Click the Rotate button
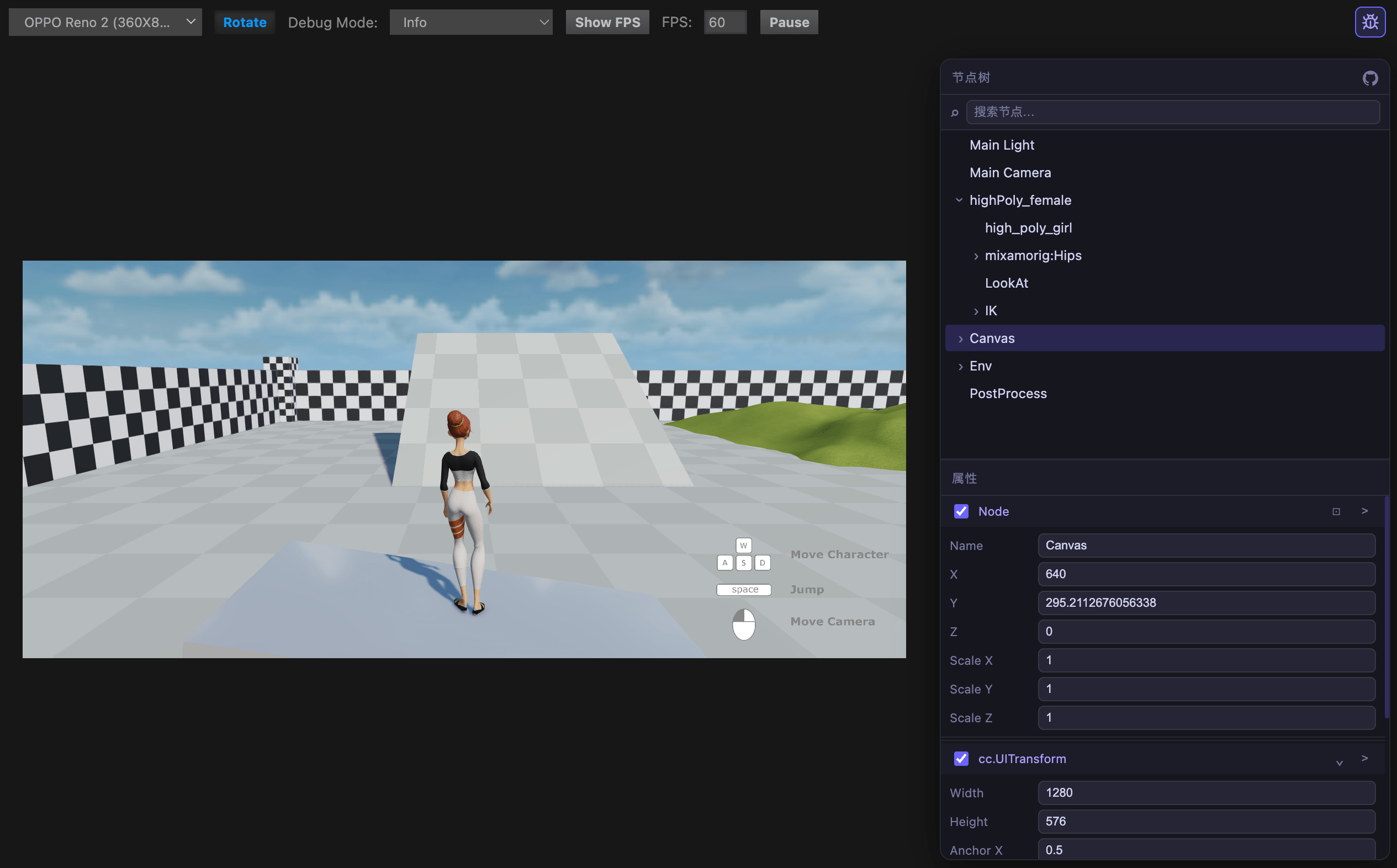The width and height of the screenshot is (1397, 868). click(245, 23)
